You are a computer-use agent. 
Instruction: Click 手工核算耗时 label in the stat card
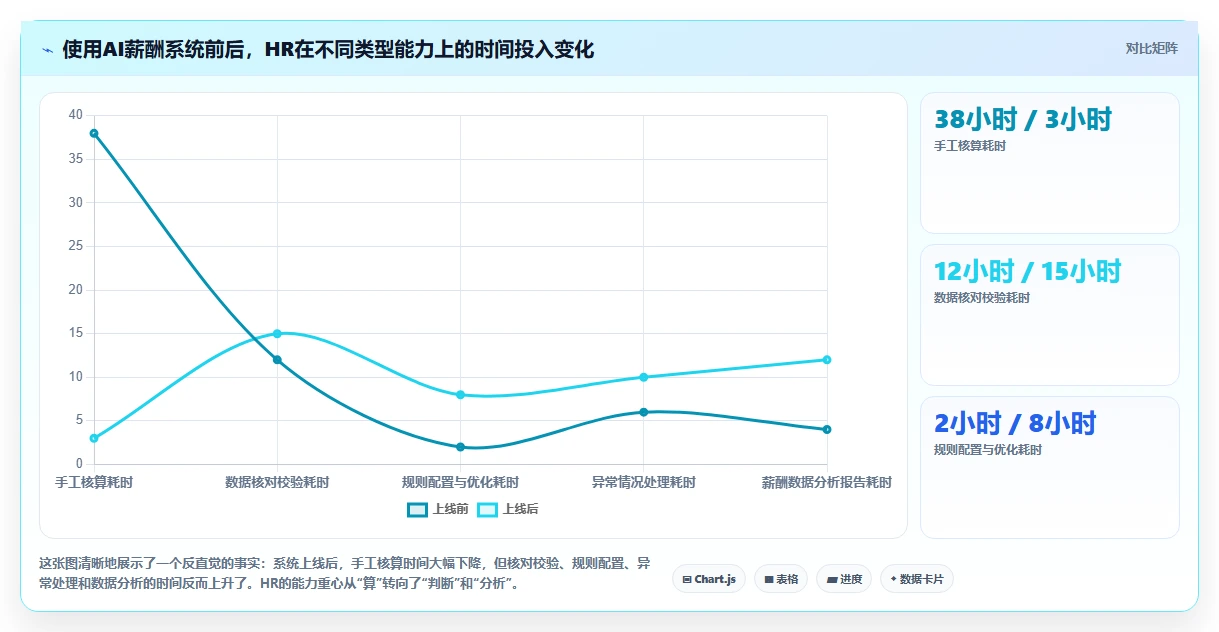970,146
